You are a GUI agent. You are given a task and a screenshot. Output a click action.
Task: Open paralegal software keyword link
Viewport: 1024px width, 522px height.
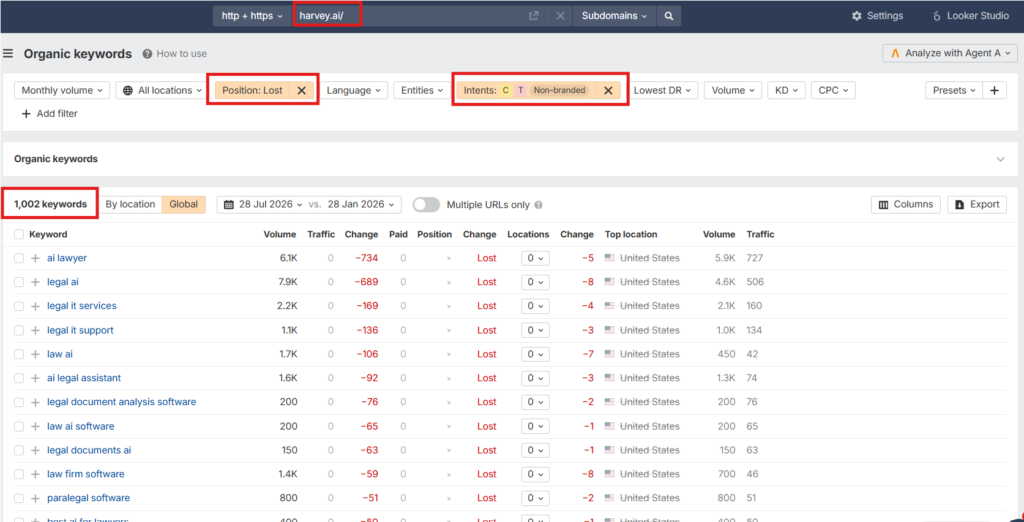pyautogui.click(x=88, y=498)
